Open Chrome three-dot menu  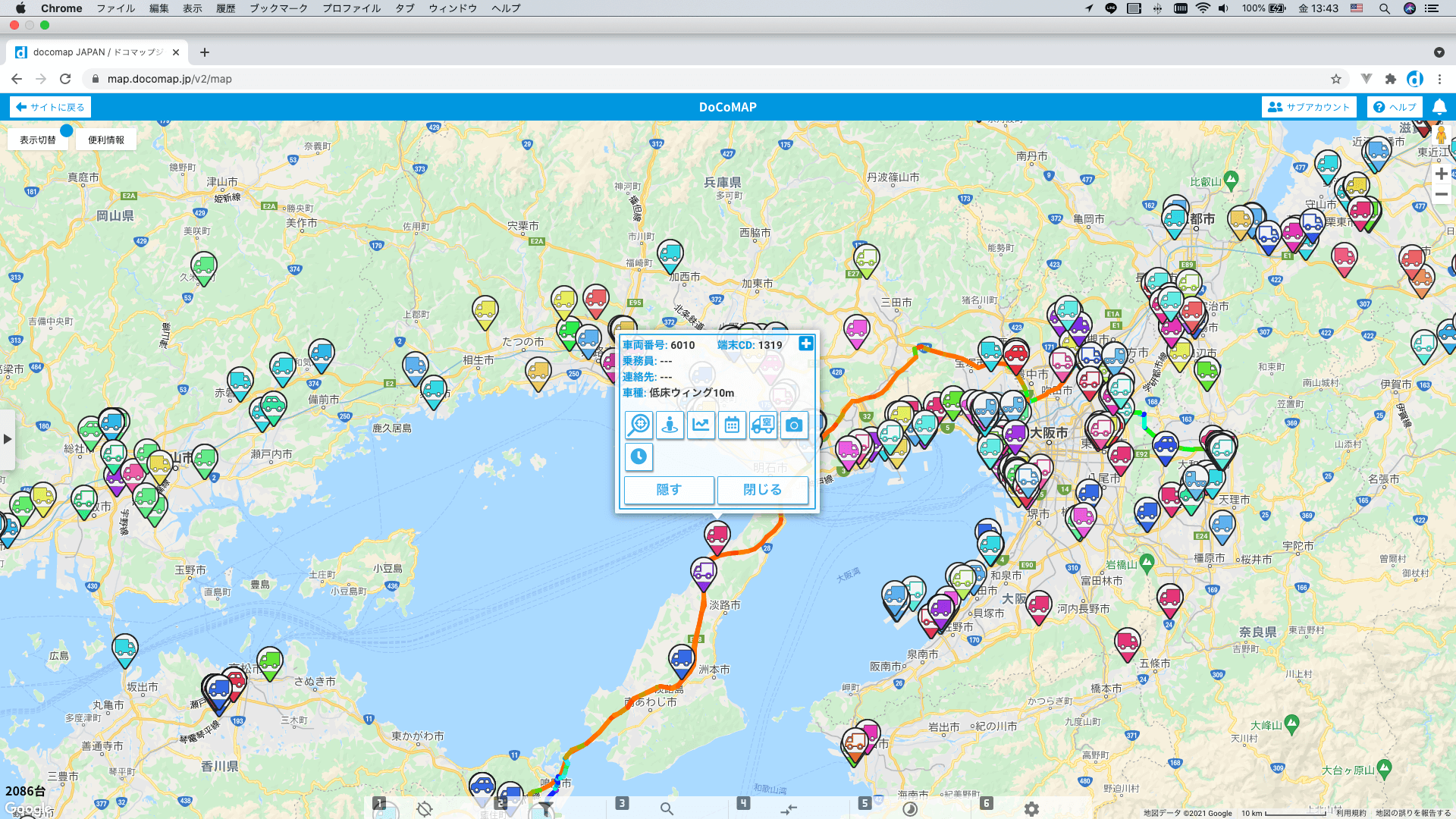(x=1439, y=79)
